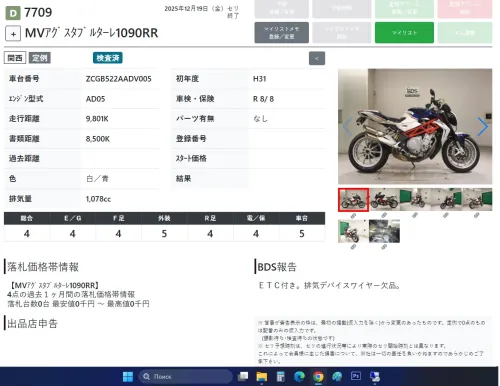Show the previous motorcycle photo with left chevron
This screenshot has height=386, width=500.
(347, 127)
